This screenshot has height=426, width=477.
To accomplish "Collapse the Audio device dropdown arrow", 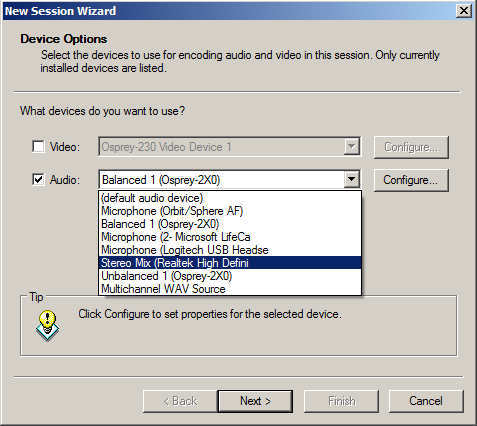I will click(x=351, y=180).
